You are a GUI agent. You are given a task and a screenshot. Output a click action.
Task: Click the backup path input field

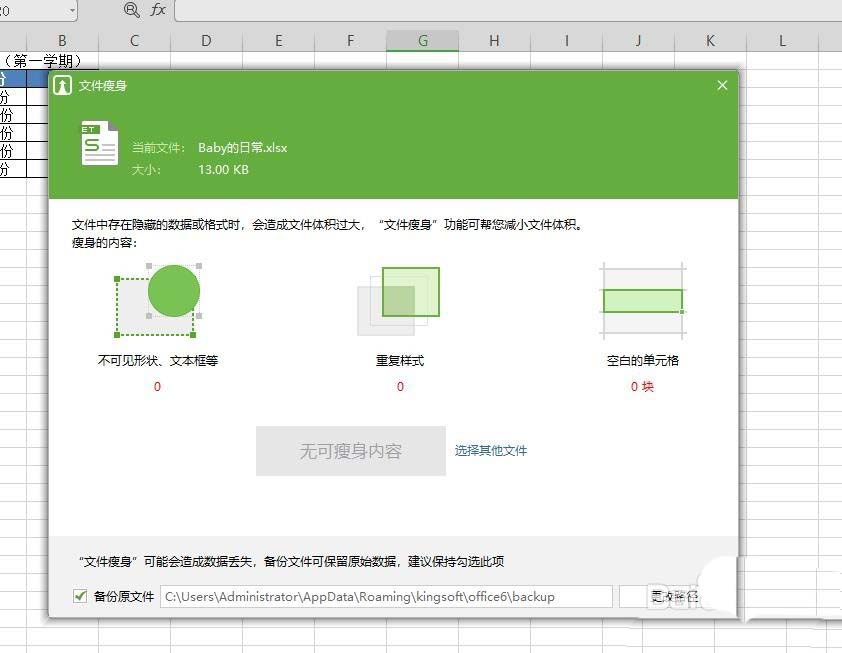(390, 596)
